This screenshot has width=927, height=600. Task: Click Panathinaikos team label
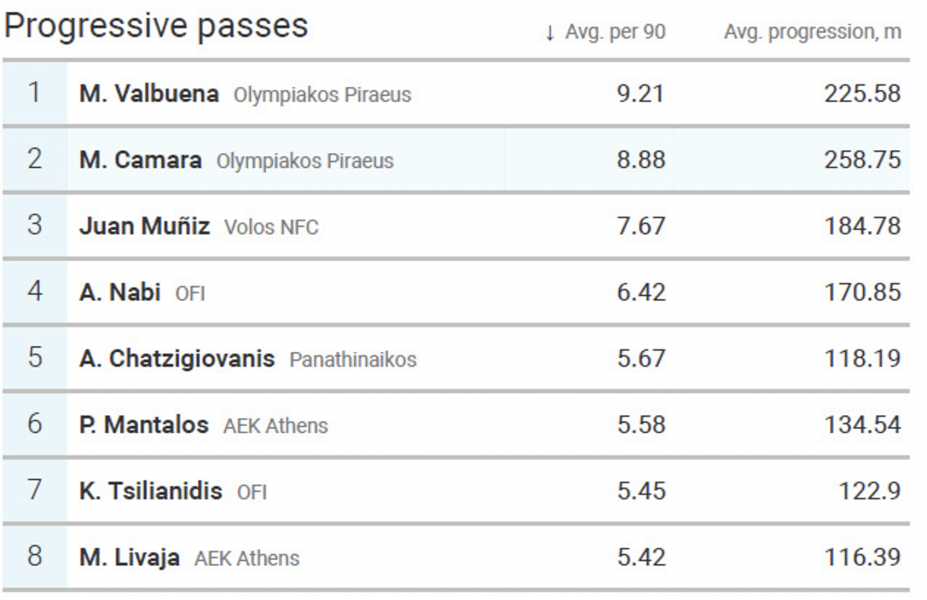(353, 359)
